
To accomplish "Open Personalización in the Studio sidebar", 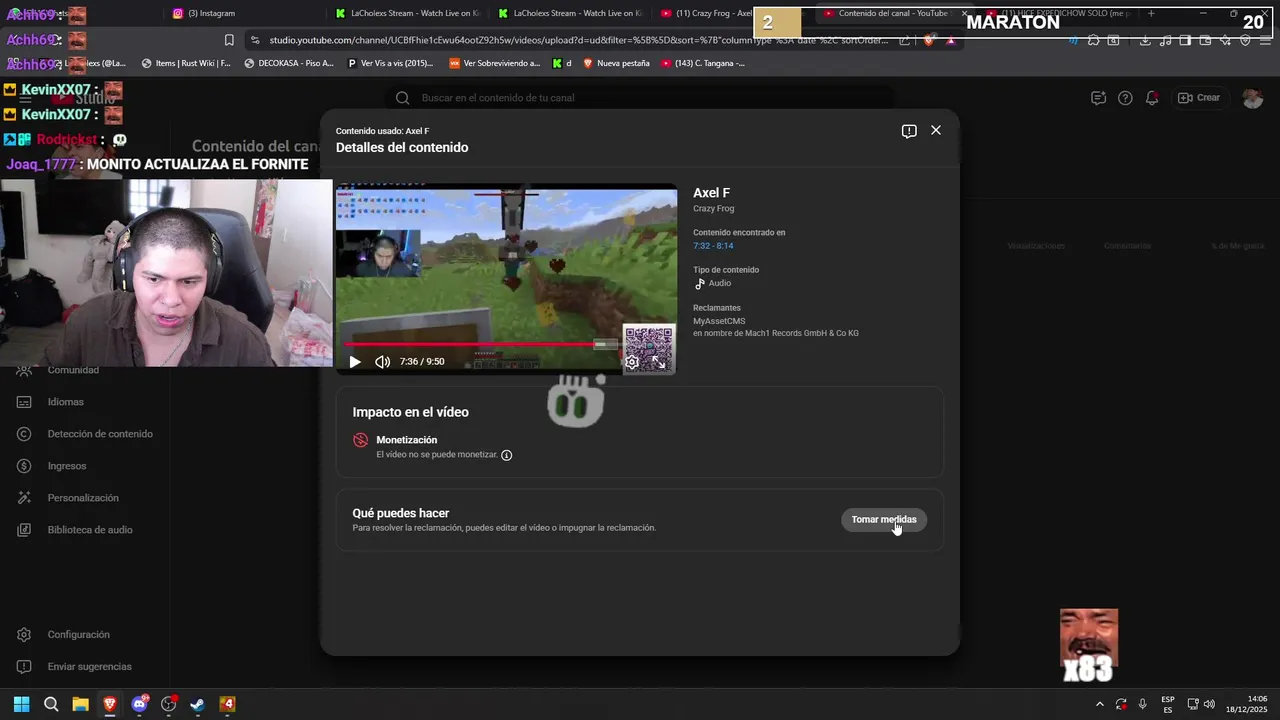I will 85,498.
